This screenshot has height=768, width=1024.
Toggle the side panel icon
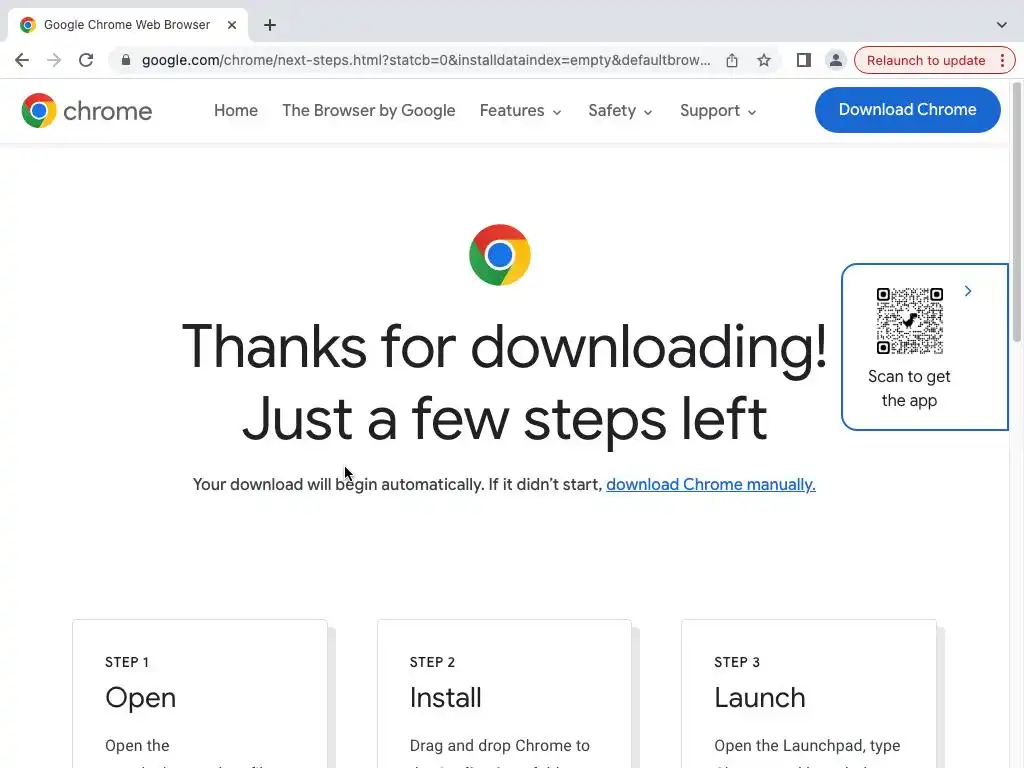(803, 60)
